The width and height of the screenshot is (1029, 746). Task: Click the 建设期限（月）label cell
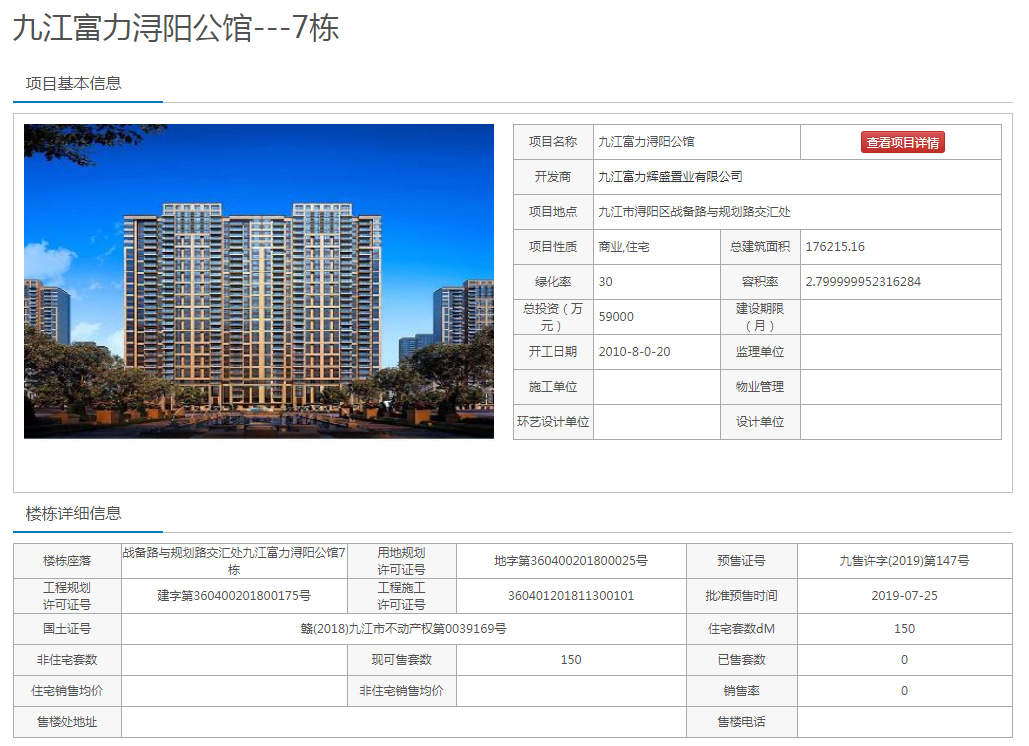760,317
